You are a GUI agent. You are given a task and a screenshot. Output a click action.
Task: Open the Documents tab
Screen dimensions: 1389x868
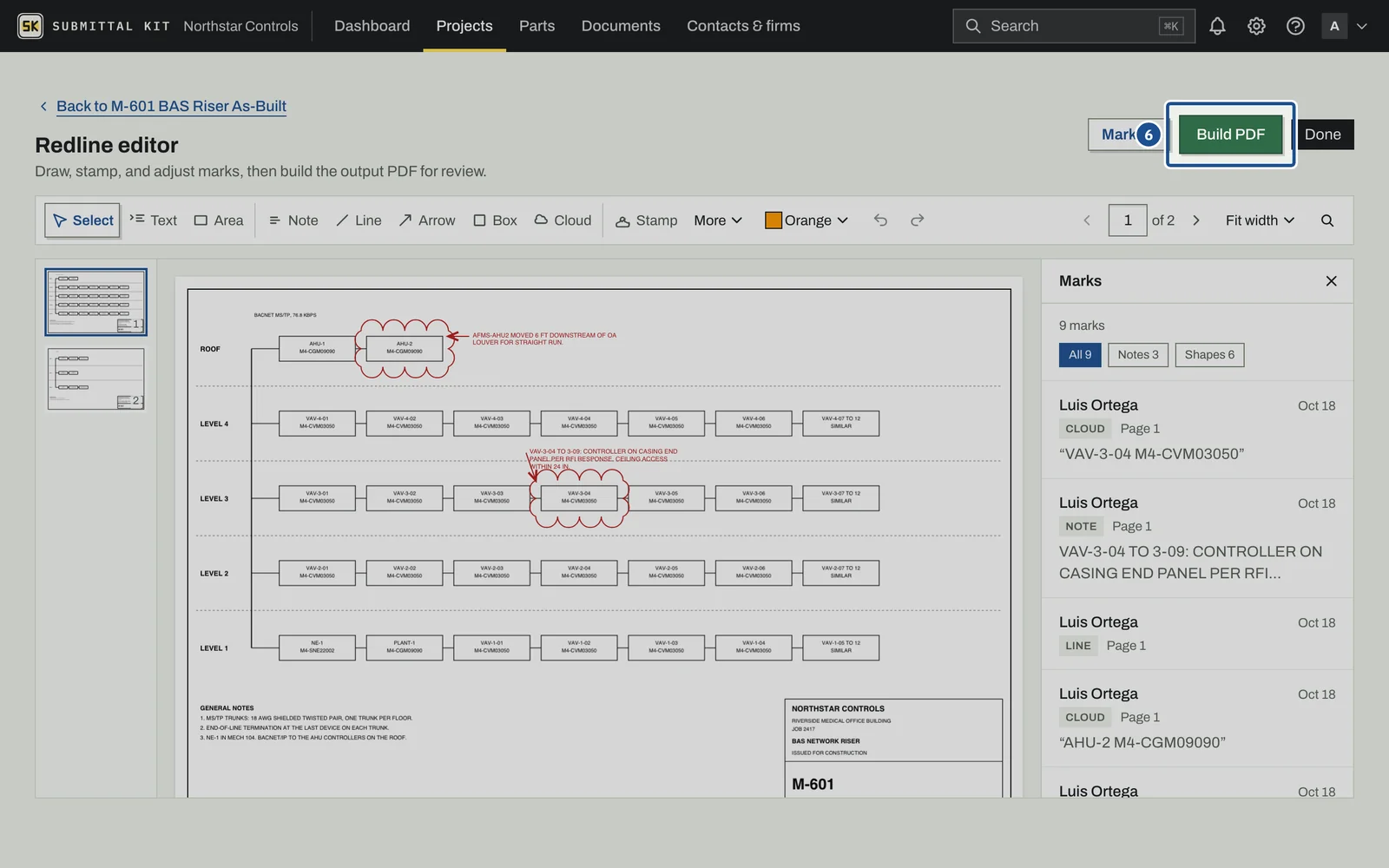(x=621, y=26)
